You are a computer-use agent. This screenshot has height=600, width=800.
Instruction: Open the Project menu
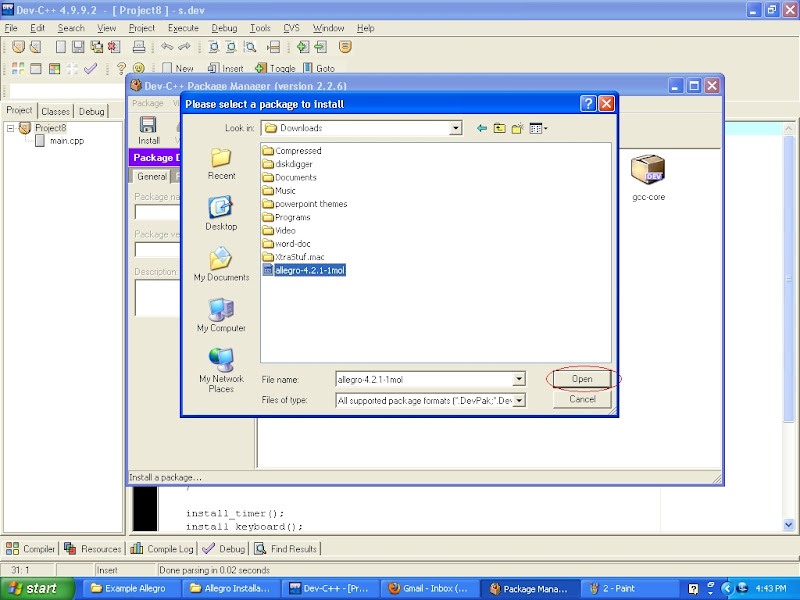(141, 28)
